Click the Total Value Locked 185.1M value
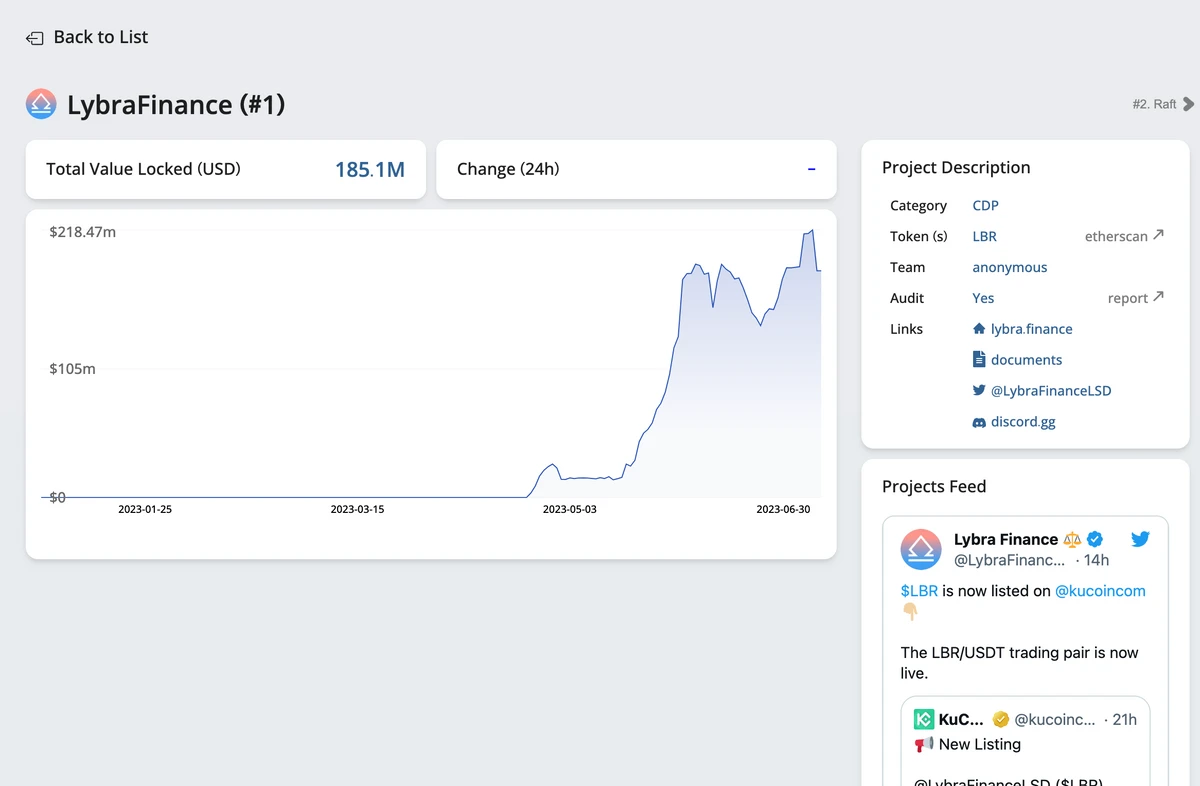This screenshot has width=1200, height=786. tap(370, 170)
